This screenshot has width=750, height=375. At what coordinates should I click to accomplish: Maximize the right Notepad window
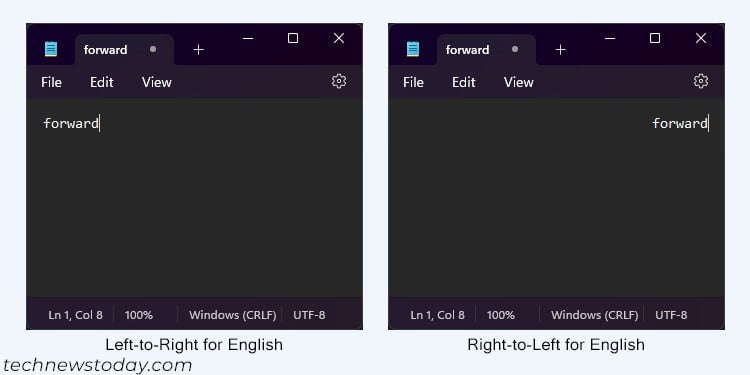pos(655,38)
